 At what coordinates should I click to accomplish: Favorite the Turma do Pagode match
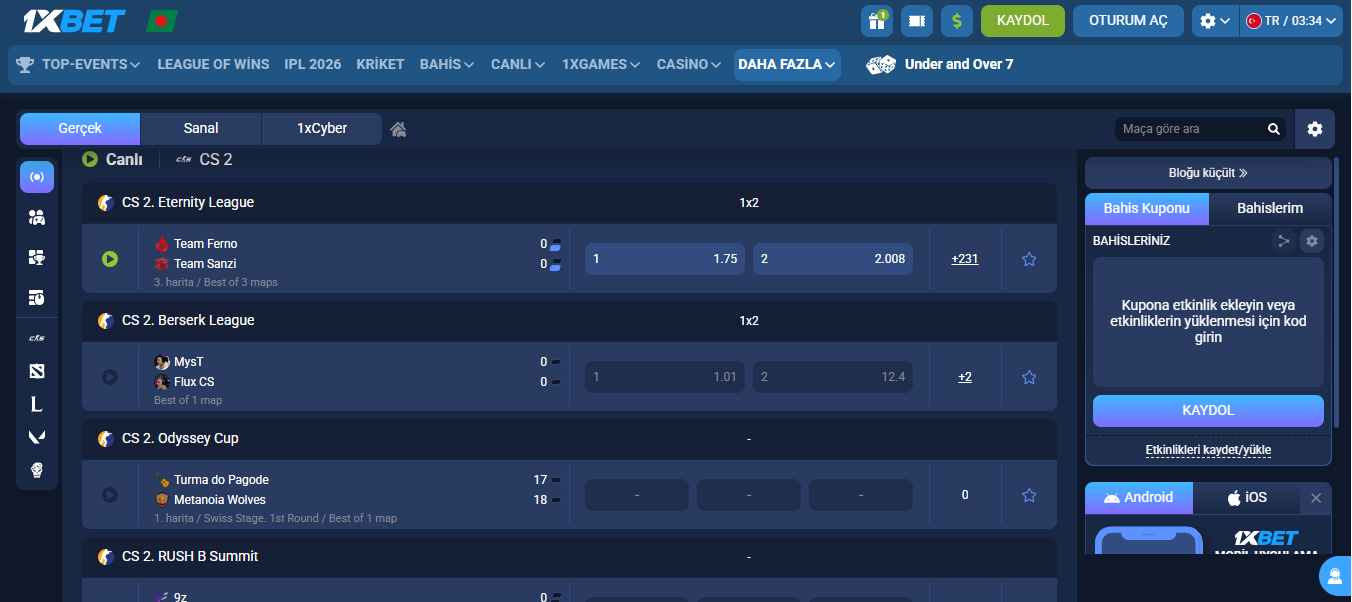(x=1029, y=495)
